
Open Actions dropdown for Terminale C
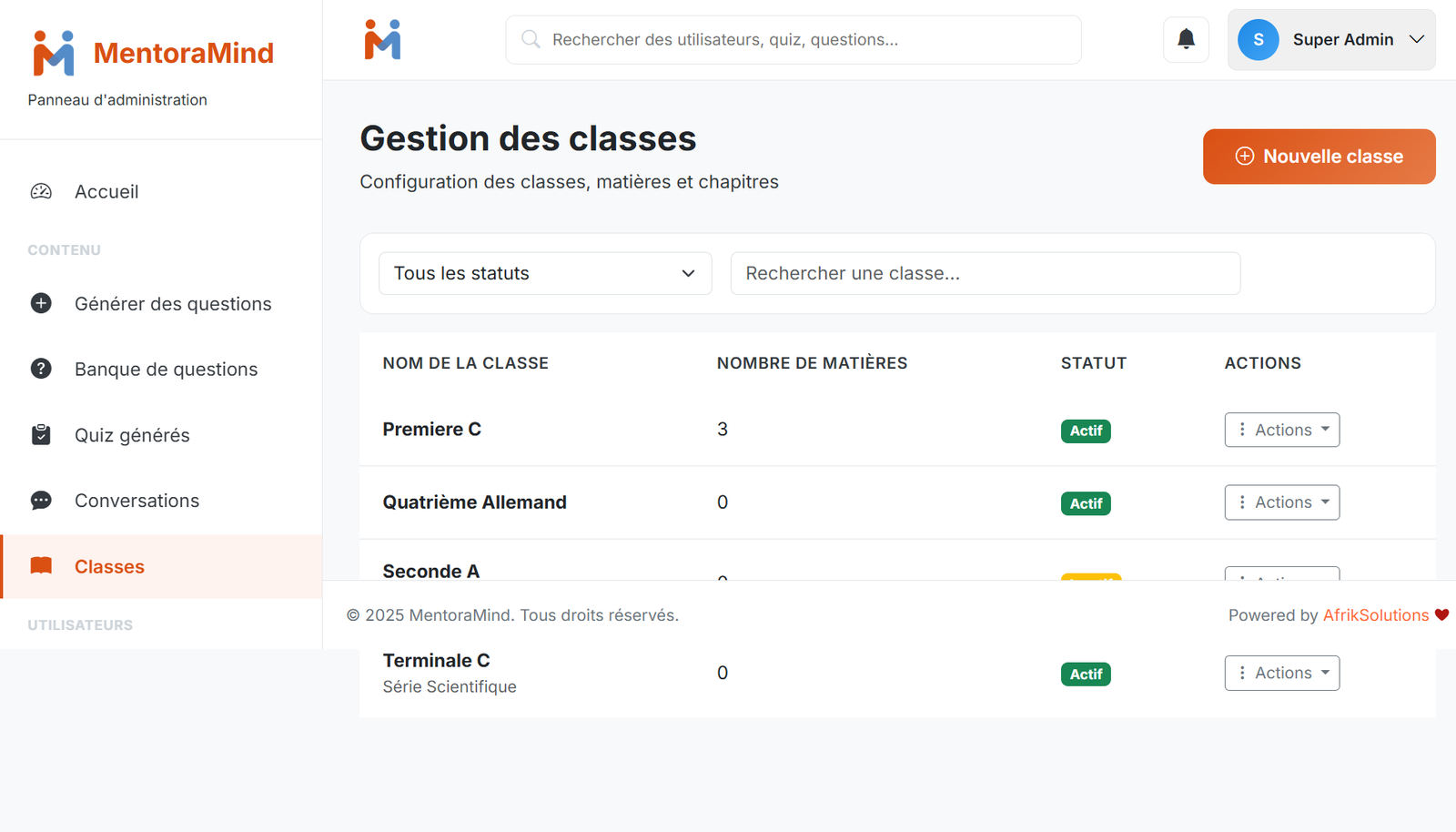(1281, 673)
